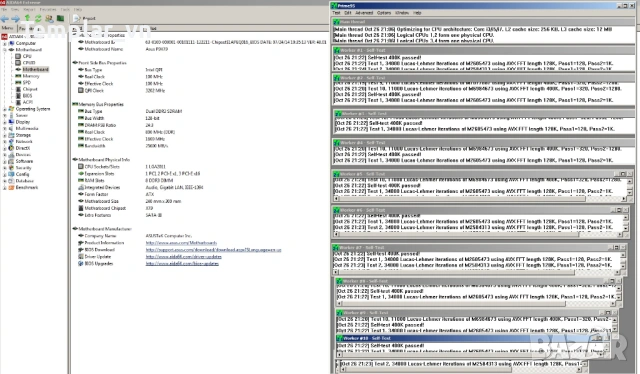Click the green up-arrow toolbar icon
Image resolution: width=640 pixels, height=374 pixels.
point(27,18)
